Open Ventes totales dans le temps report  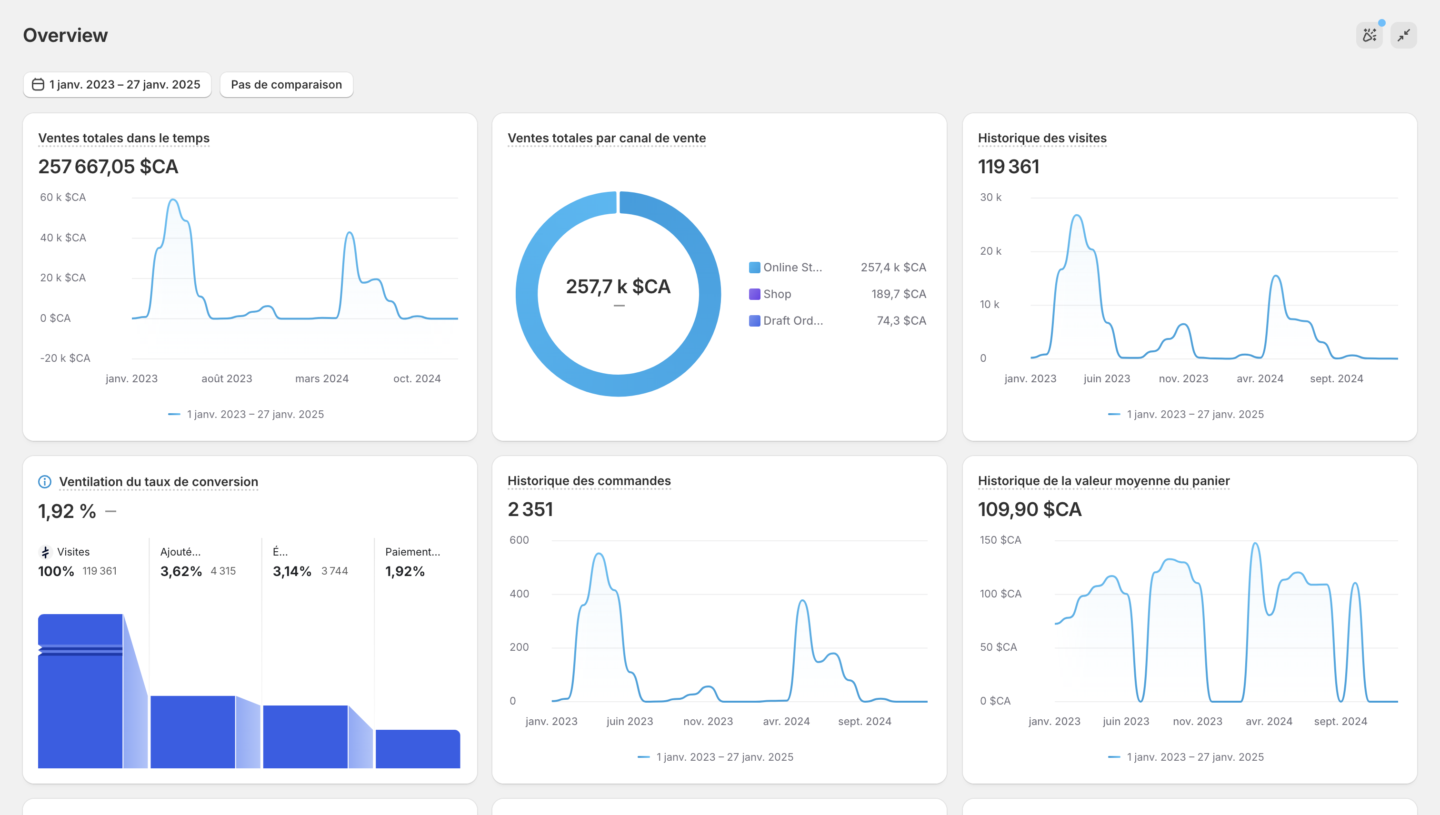(x=124, y=138)
